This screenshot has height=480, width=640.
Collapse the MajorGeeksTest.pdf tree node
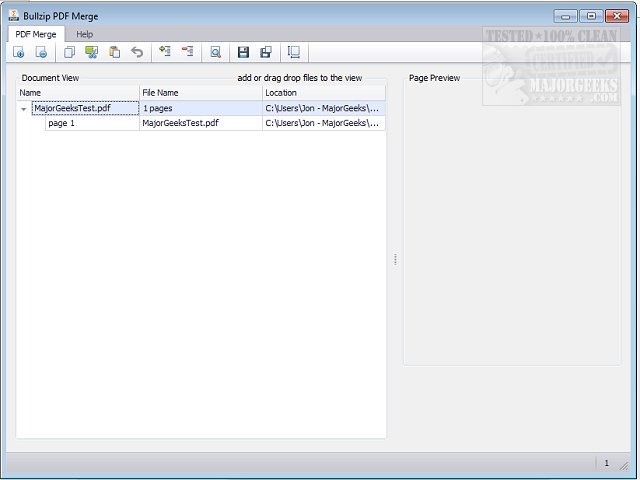(x=24, y=109)
